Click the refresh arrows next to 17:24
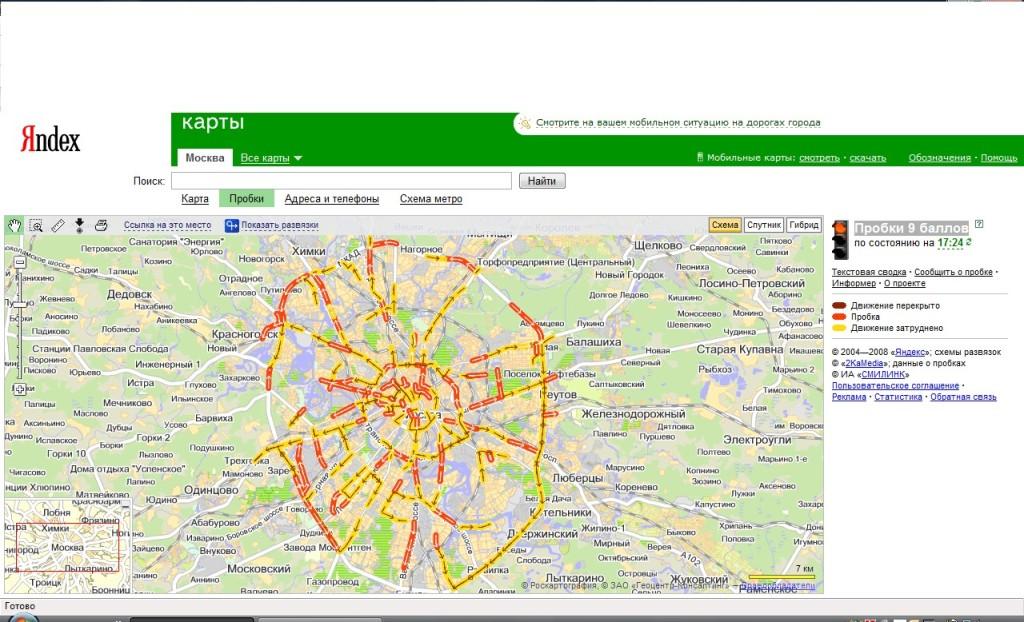 [968, 242]
